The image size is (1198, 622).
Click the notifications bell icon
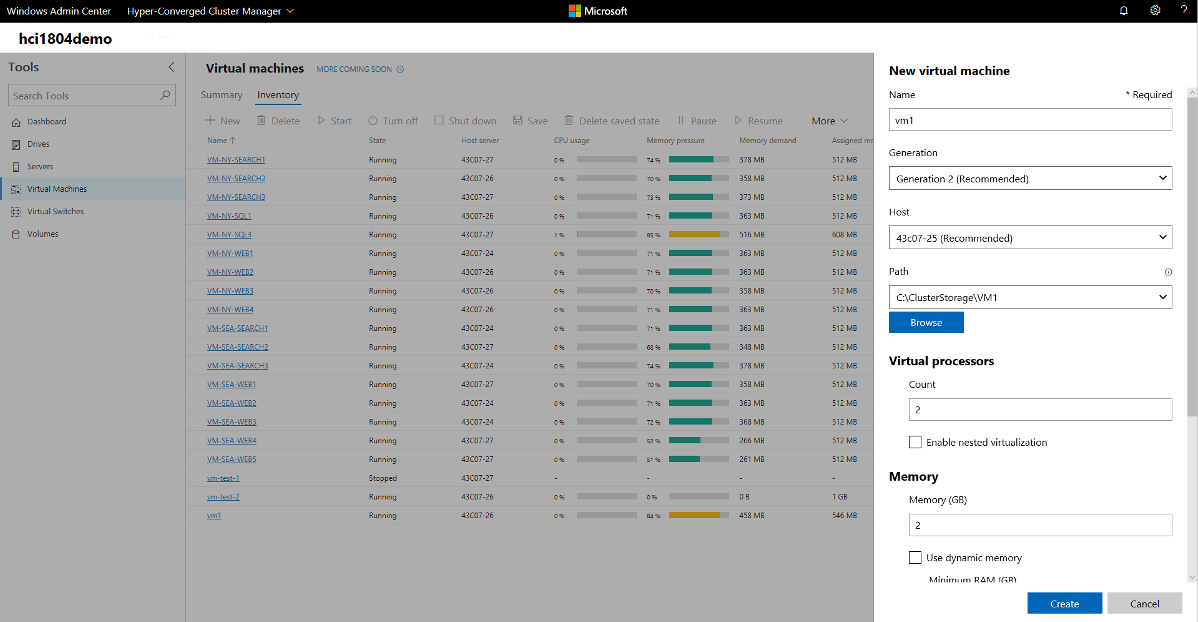click(x=1123, y=11)
